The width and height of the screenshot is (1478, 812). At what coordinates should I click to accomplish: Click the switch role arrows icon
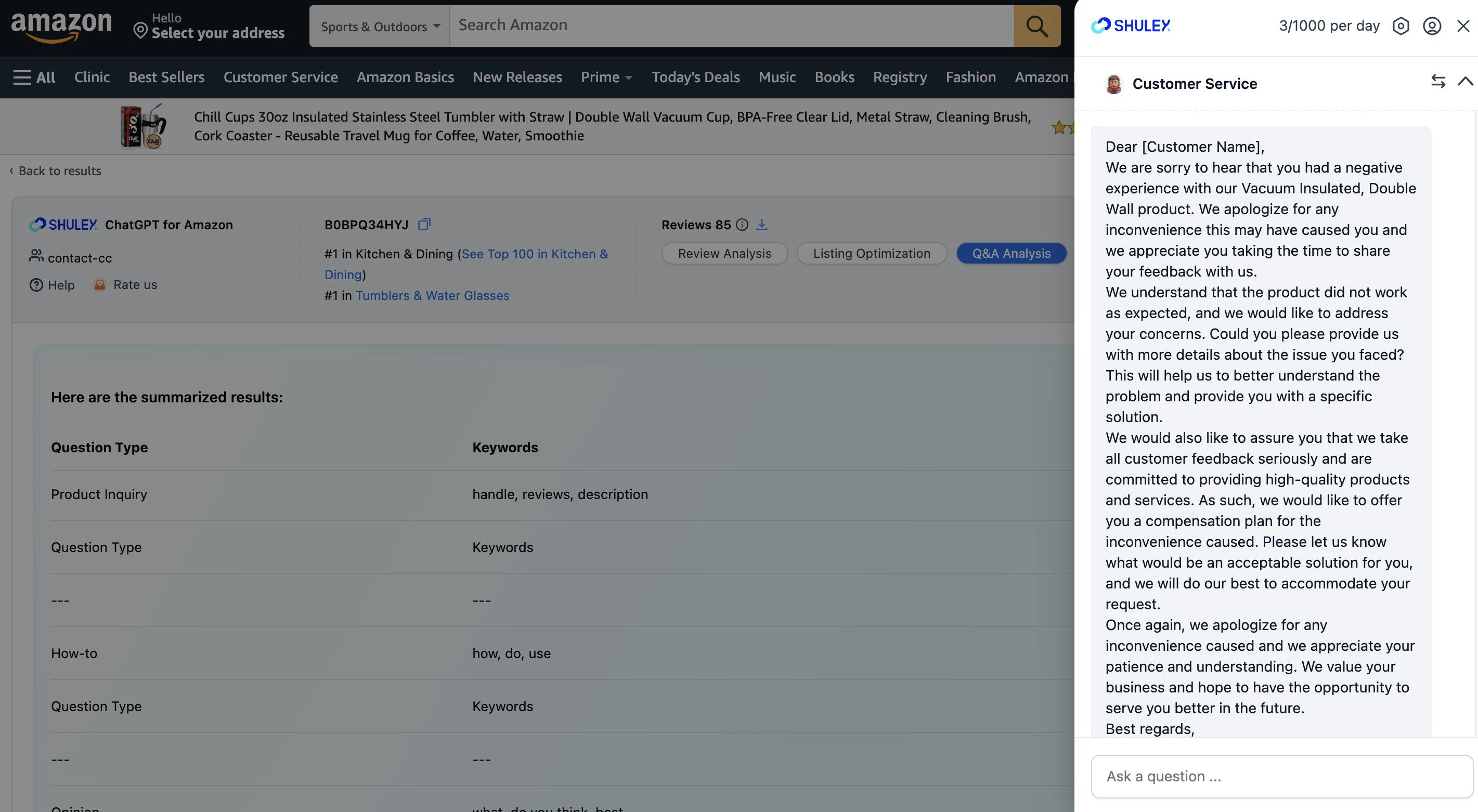pos(1438,82)
